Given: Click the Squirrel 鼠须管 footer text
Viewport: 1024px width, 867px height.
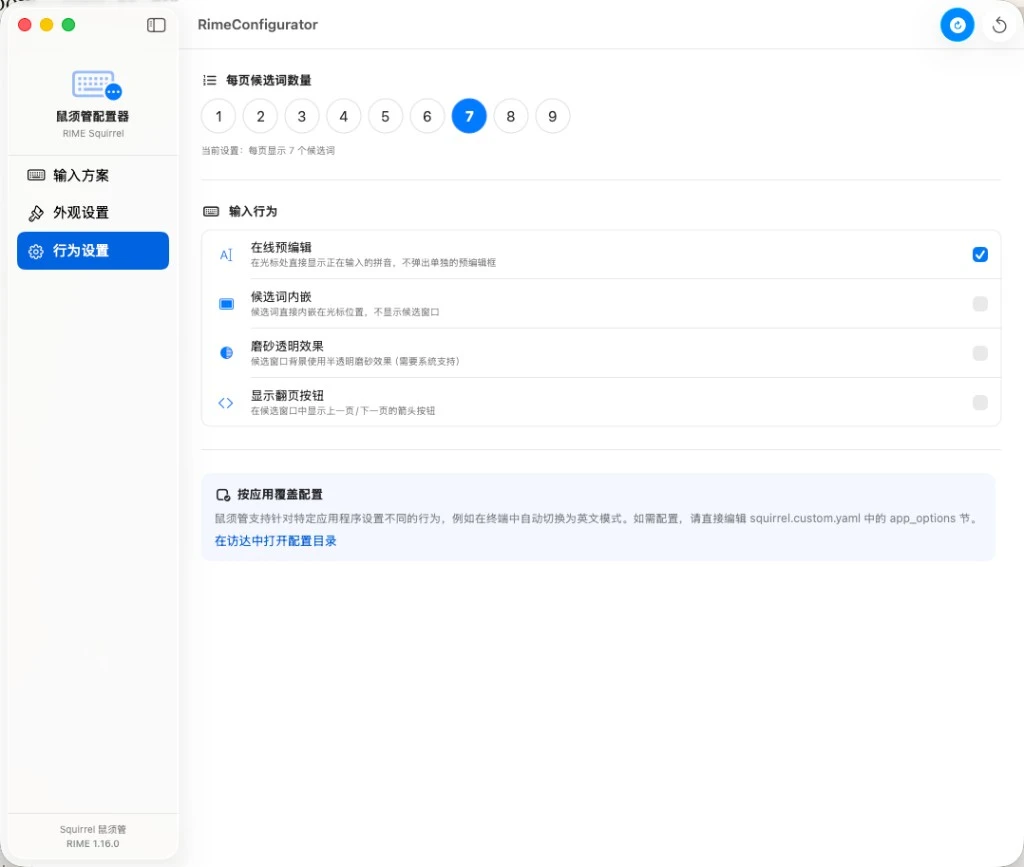Looking at the screenshot, I should click(x=93, y=829).
